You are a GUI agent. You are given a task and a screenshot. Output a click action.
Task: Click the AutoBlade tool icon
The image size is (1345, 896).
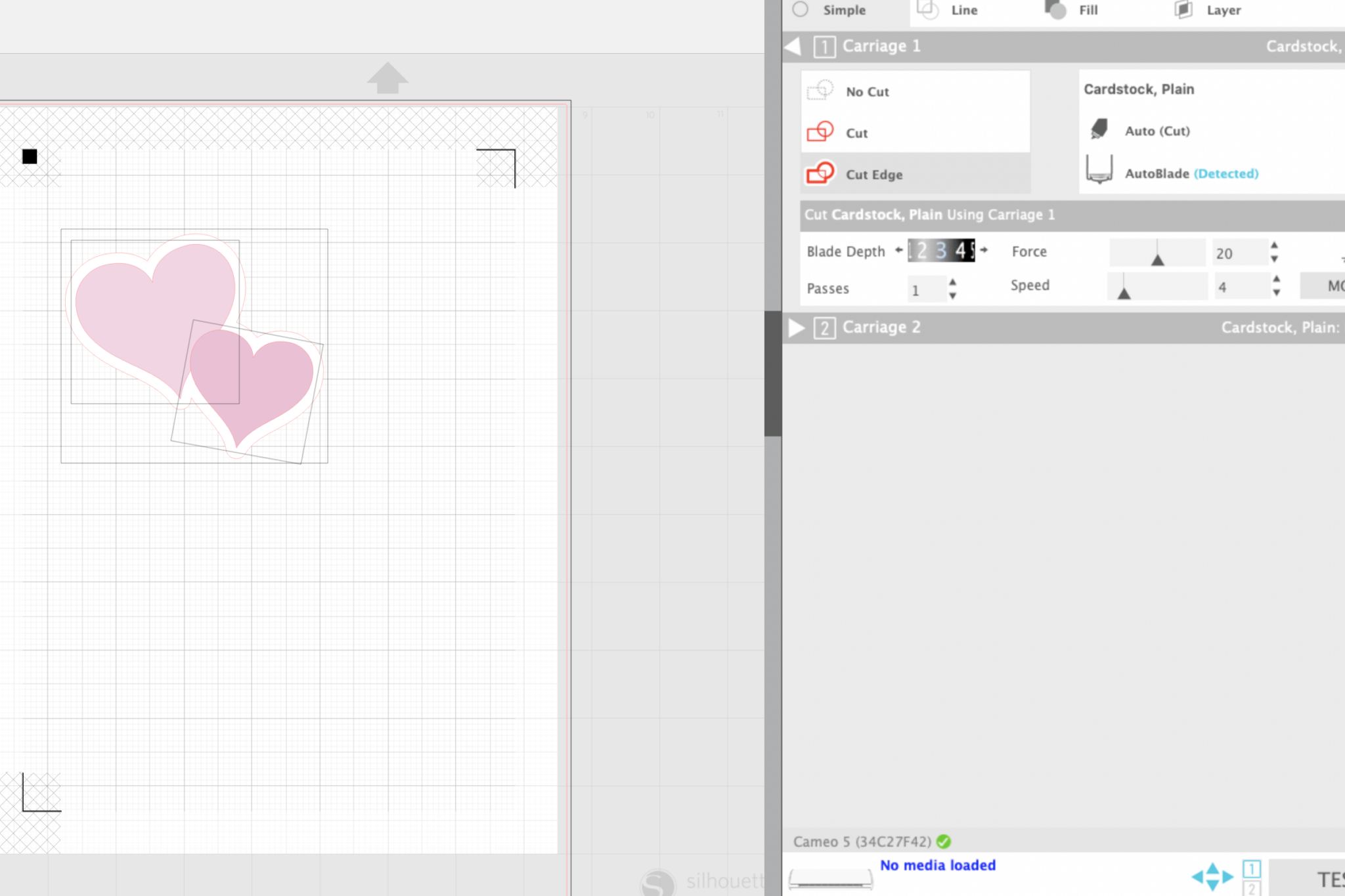(x=1099, y=170)
